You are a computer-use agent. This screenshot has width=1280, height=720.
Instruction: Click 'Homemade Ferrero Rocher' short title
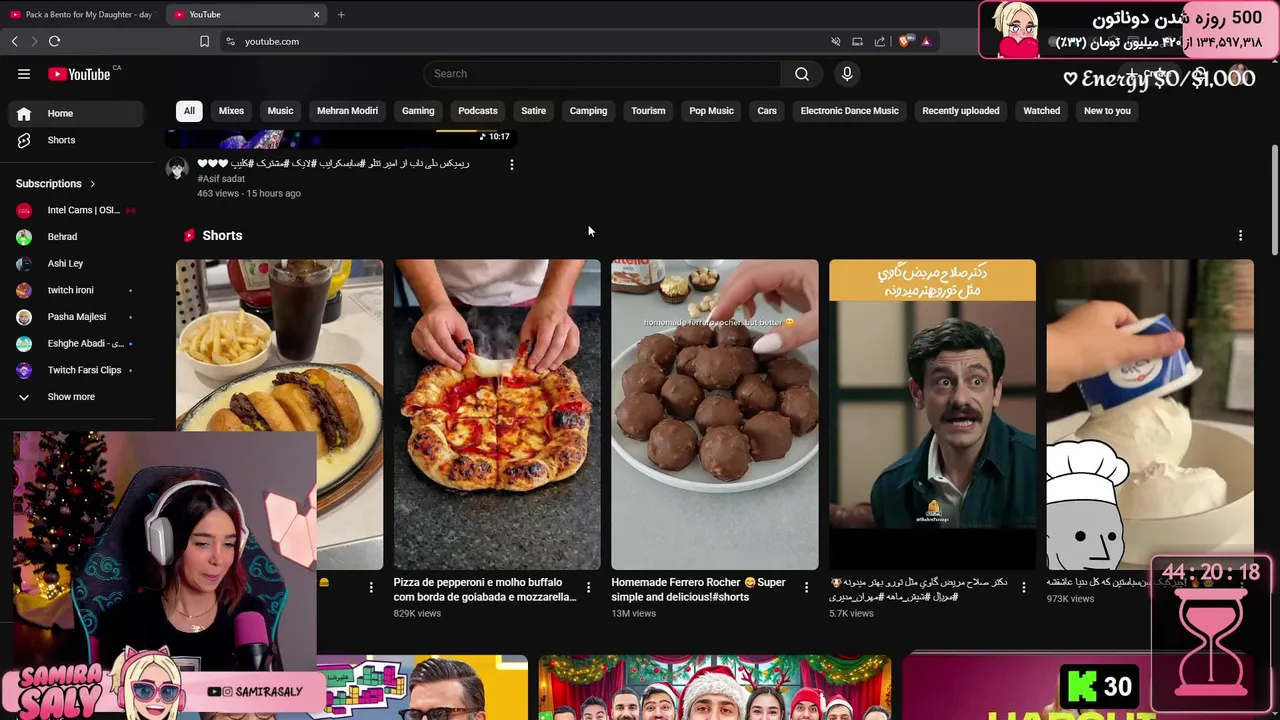coord(698,590)
